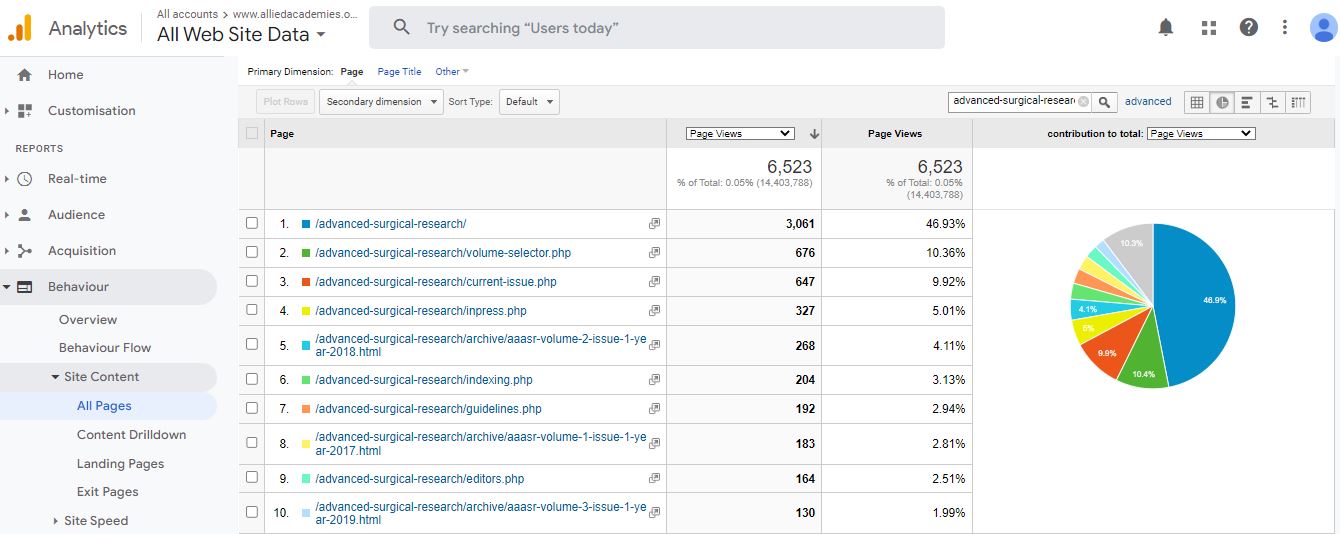Switch to data table view icon

[x=1196, y=102]
